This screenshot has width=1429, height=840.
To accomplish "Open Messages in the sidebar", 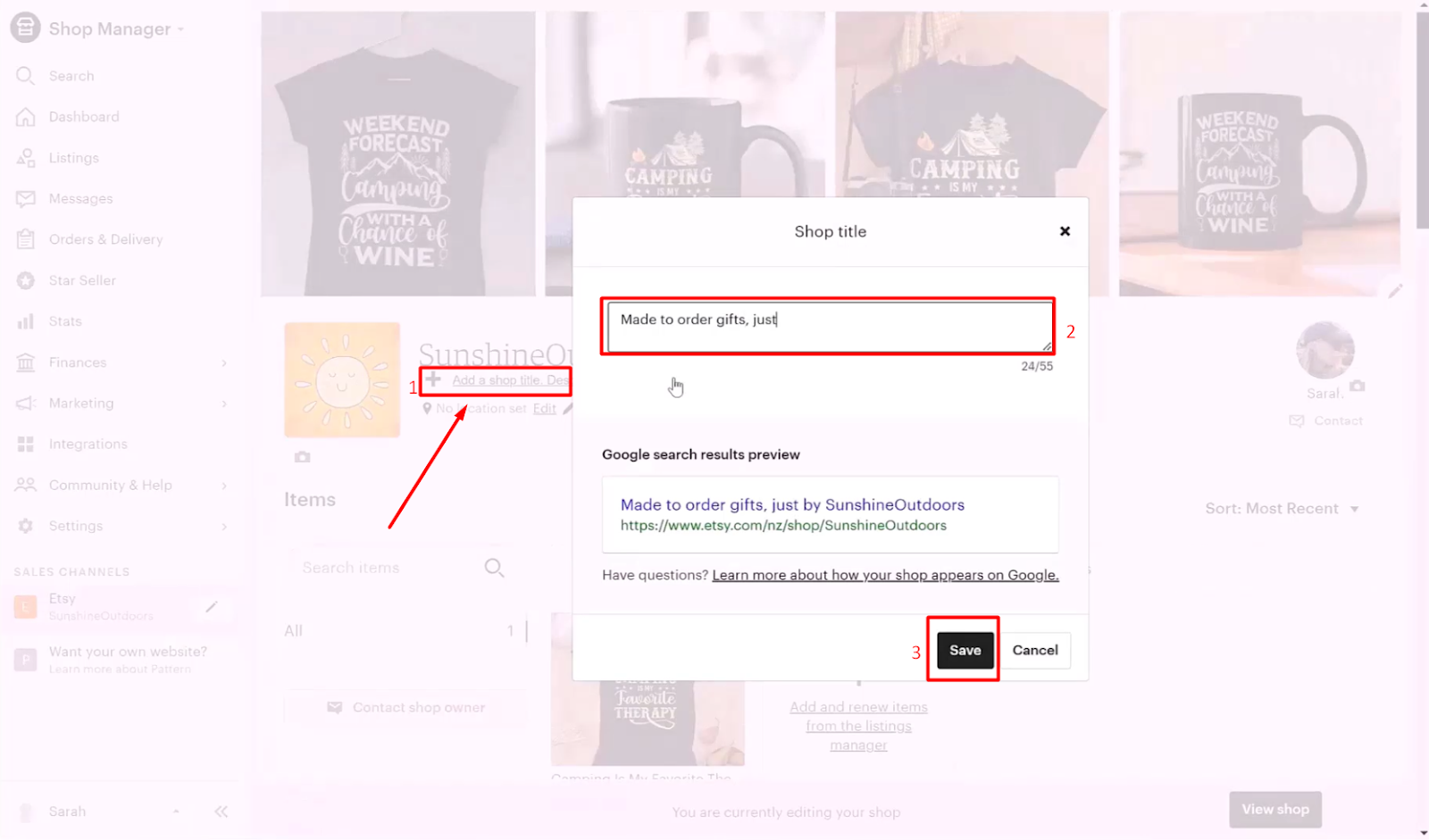I will pyautogui.click(x=81, y=198).
